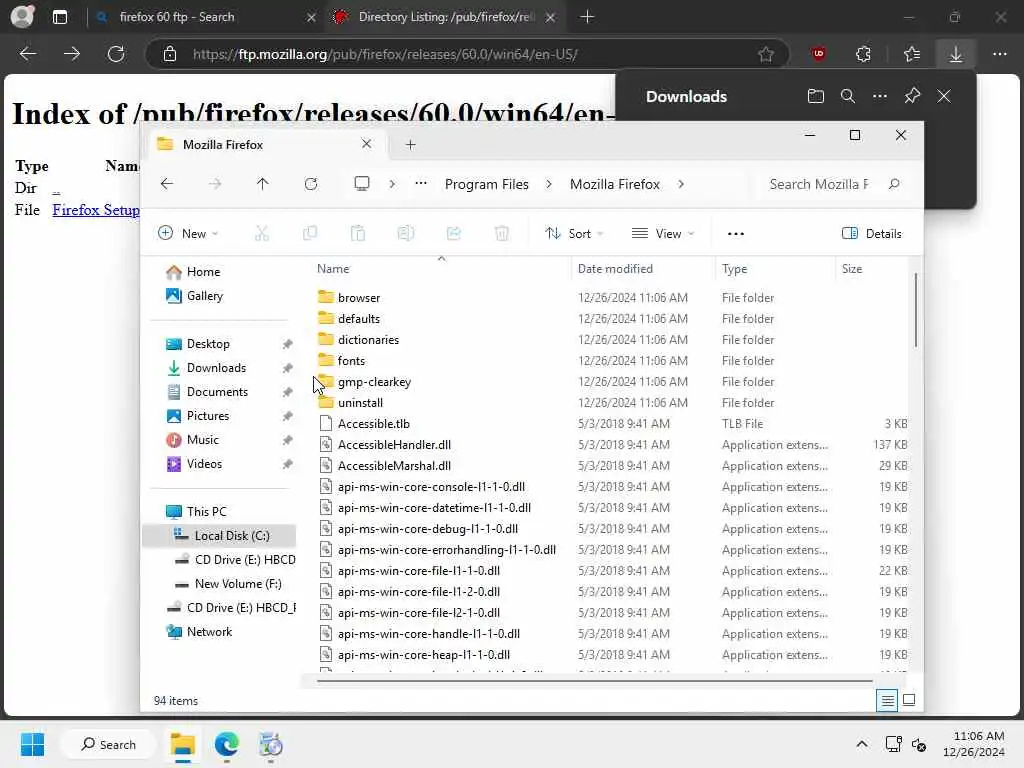
Task: Click the vertical scrollbar in file list
Action: [916, 310]
